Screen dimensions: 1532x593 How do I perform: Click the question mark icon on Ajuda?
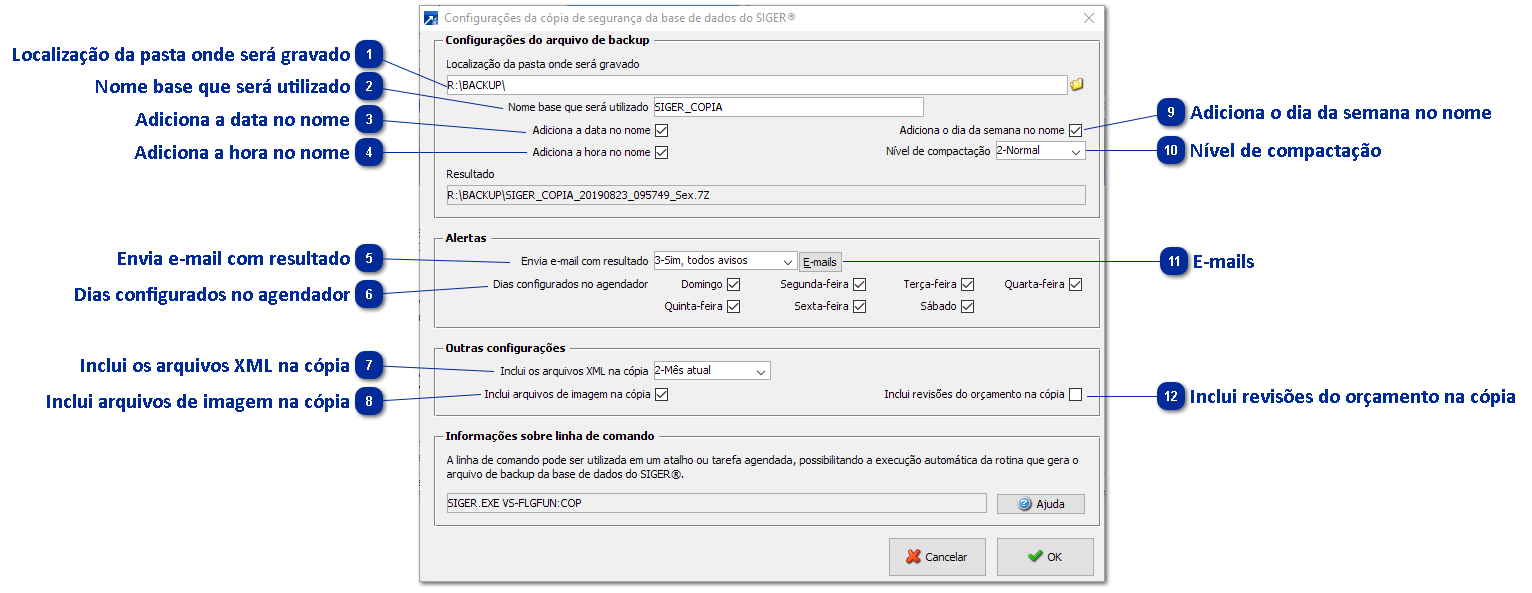pyautogui.click(x=1022, y=503)
